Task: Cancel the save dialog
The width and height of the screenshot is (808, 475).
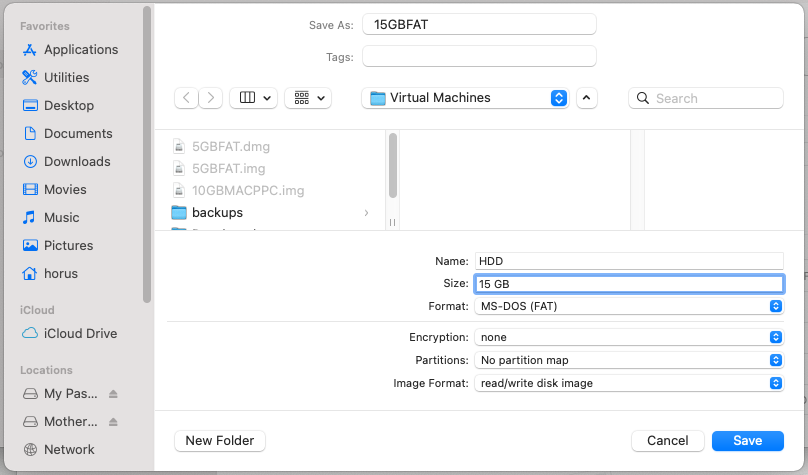Action: pos(667,441)
